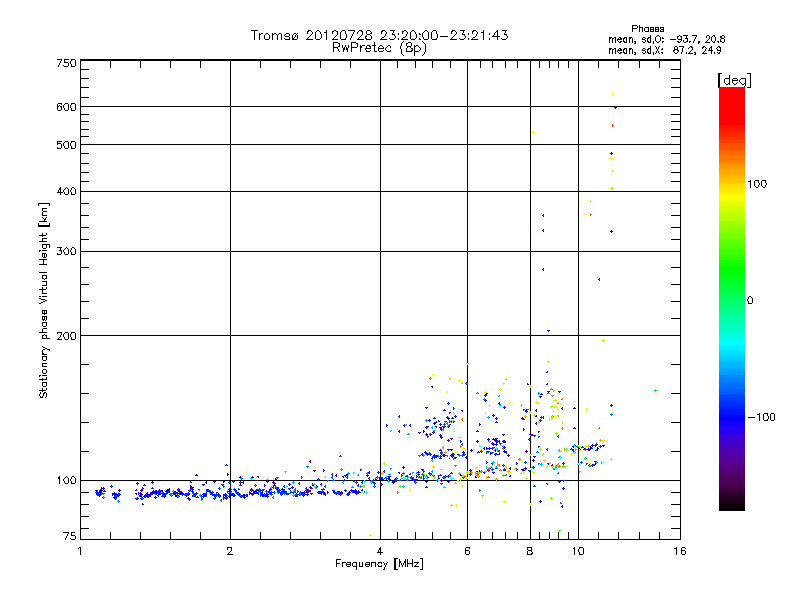Click the Phases header text
The height and width of the screenshot is (600, 800).
[x=647, y=29]
